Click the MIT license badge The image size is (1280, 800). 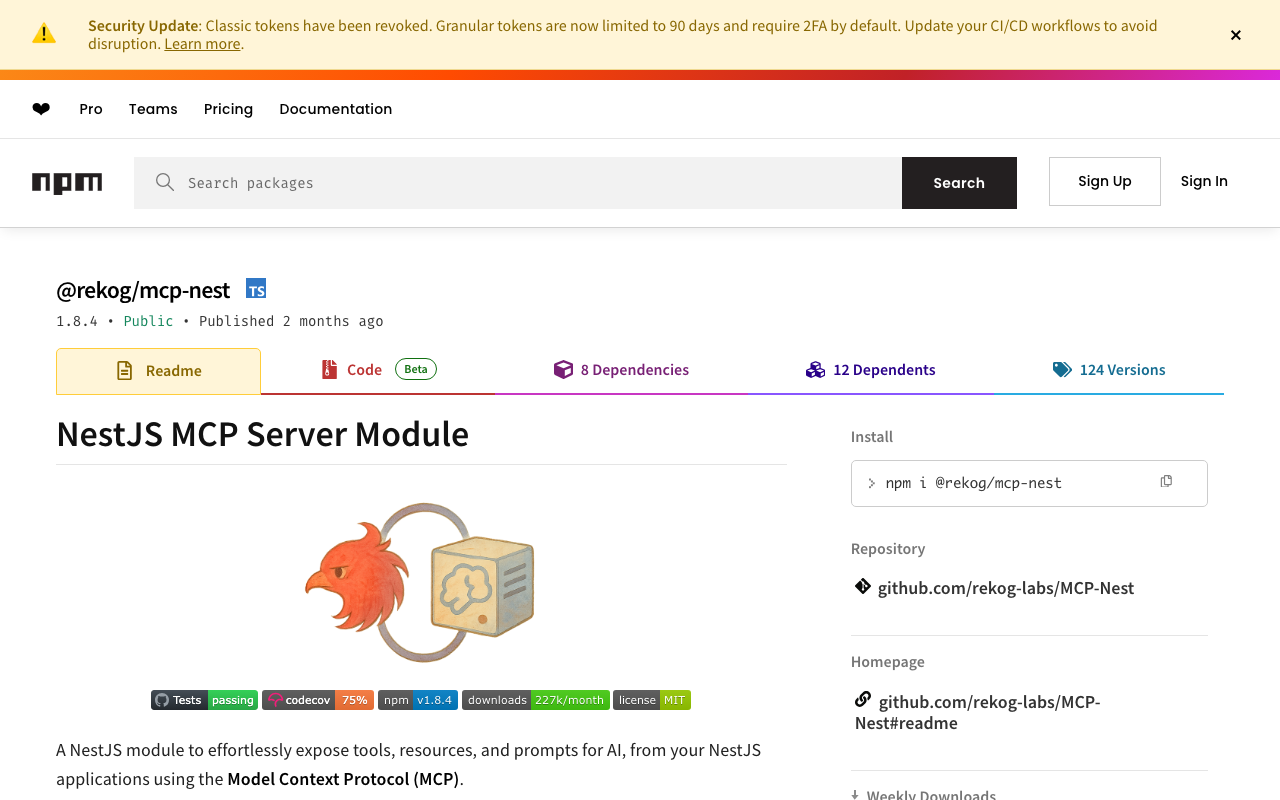tap(652, 700)
